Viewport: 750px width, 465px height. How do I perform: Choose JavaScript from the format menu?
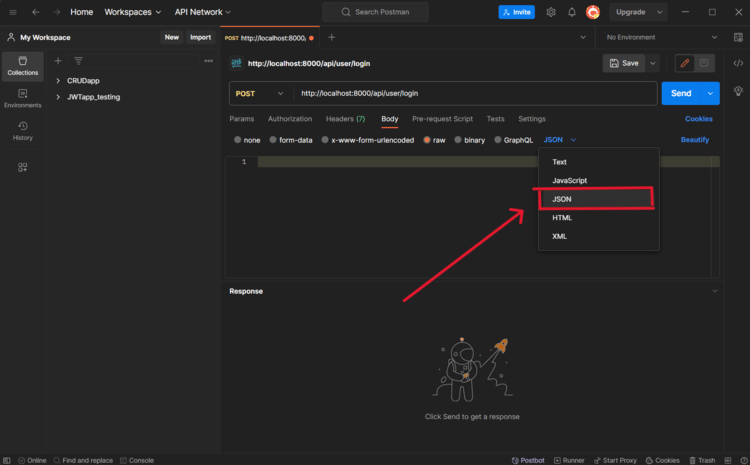pos(598,180)
